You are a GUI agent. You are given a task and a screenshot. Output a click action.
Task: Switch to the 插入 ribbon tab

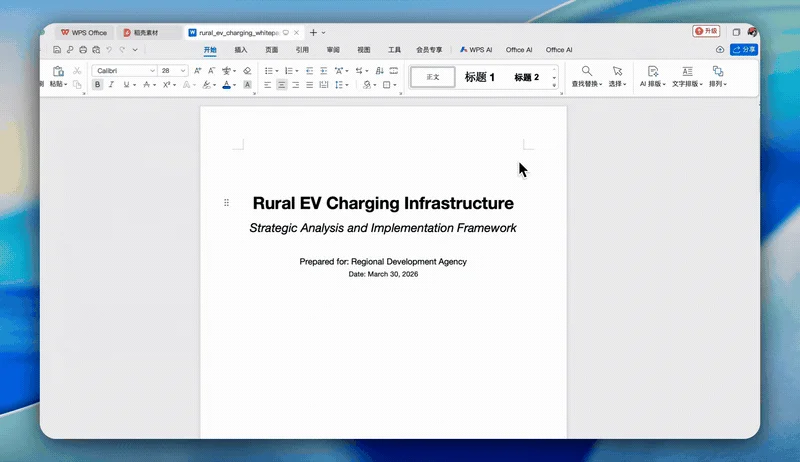(241, 49)
